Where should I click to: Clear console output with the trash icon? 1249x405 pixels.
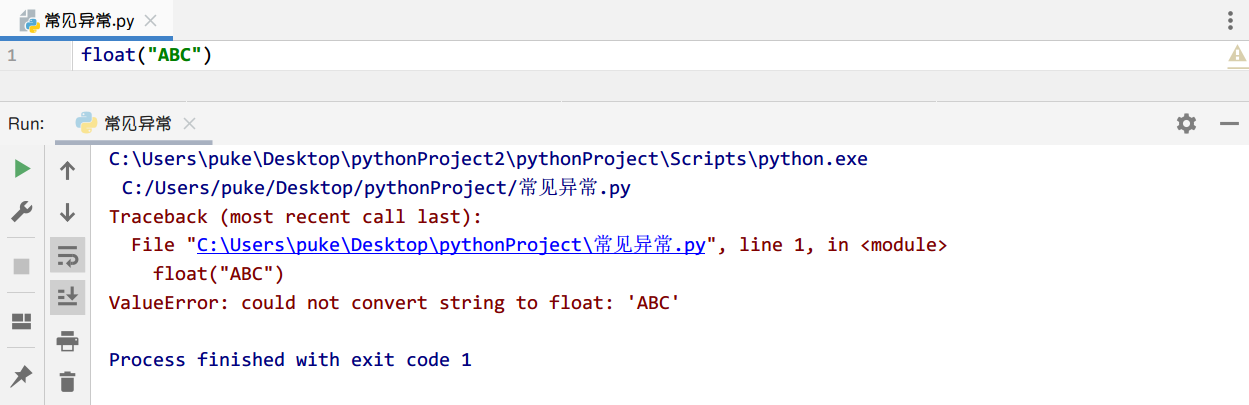click(x=68, y=381)
